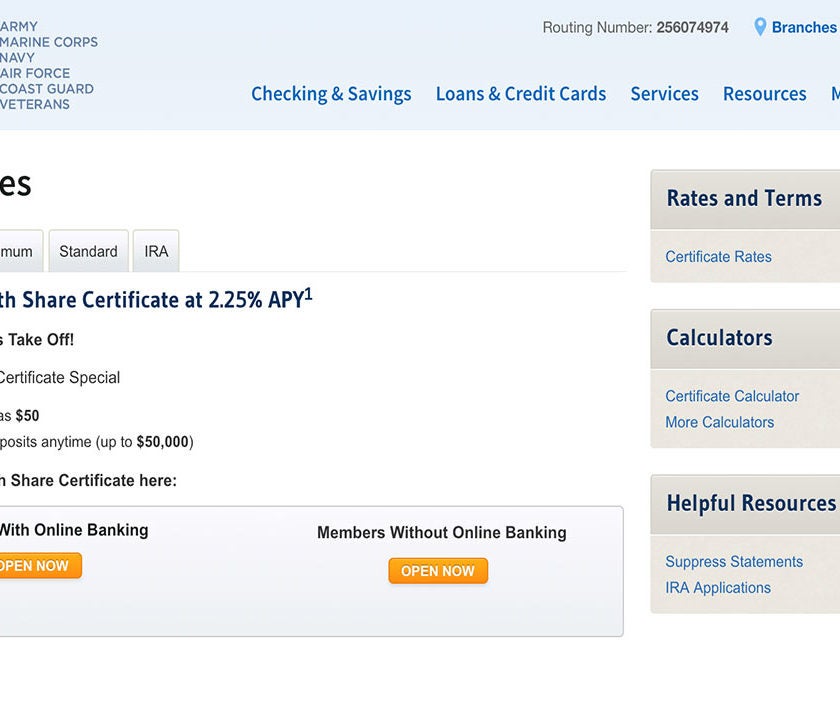Click the footnote 1 superscript after APY

point(309,294)
